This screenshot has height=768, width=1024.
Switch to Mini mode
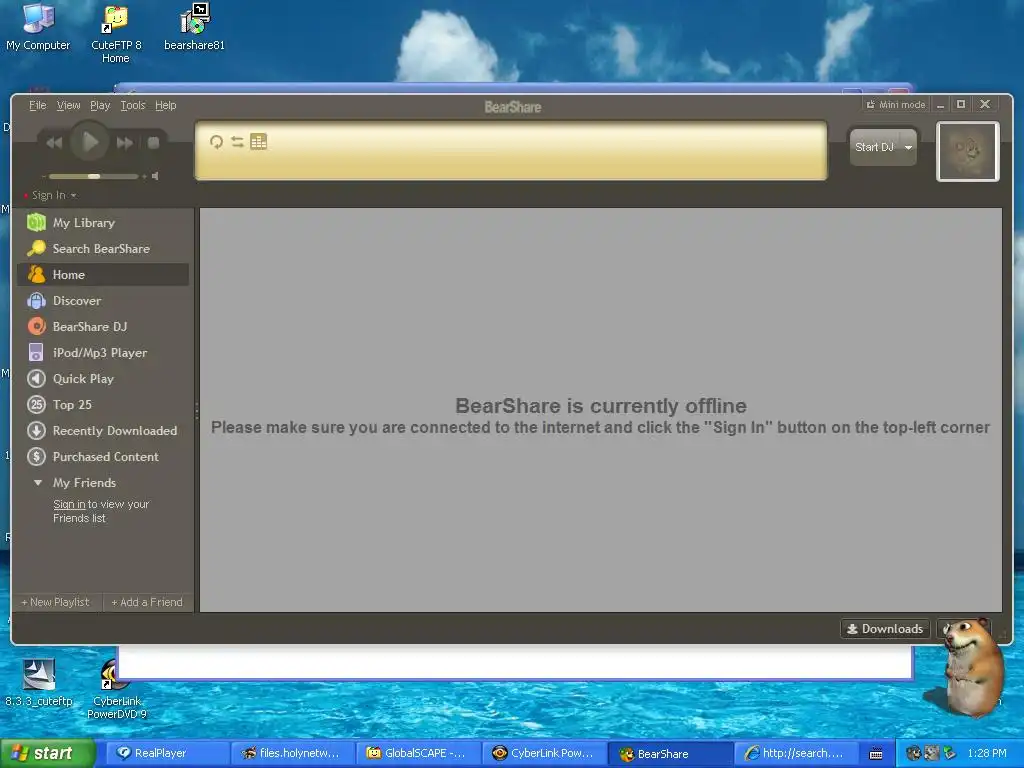896,104
